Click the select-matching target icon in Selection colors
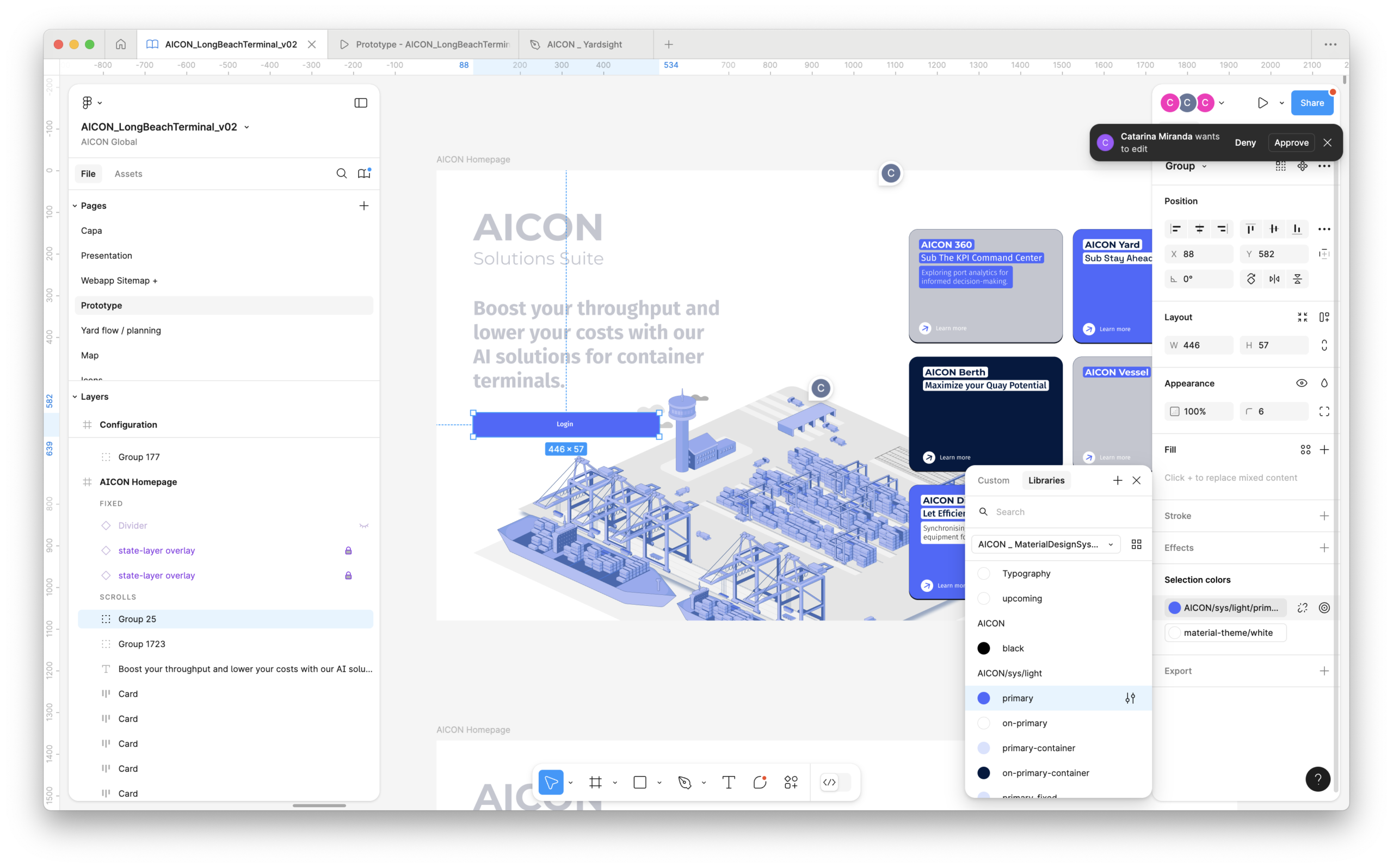 point(1324,607)
